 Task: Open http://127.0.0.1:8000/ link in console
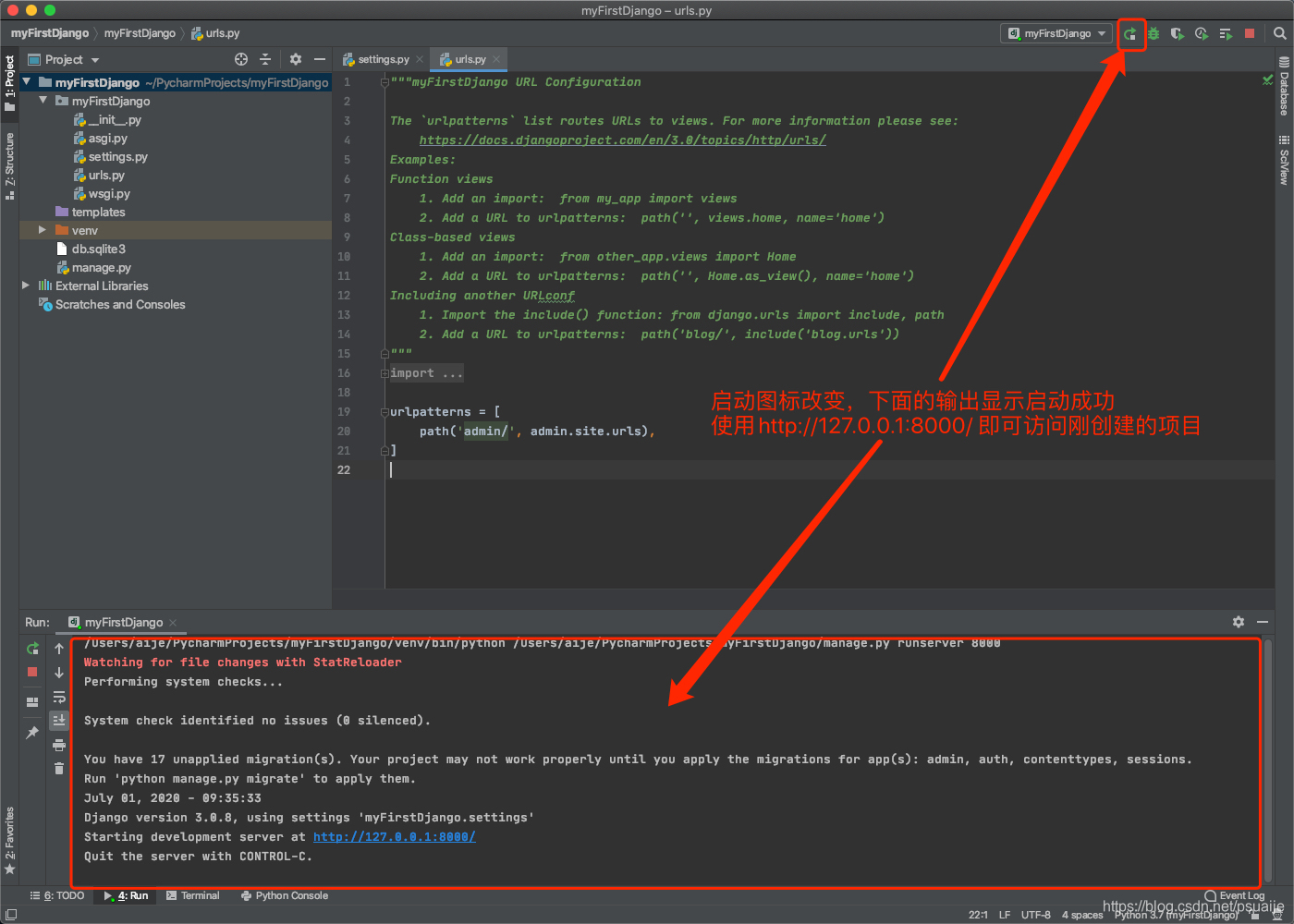[395, 837]
